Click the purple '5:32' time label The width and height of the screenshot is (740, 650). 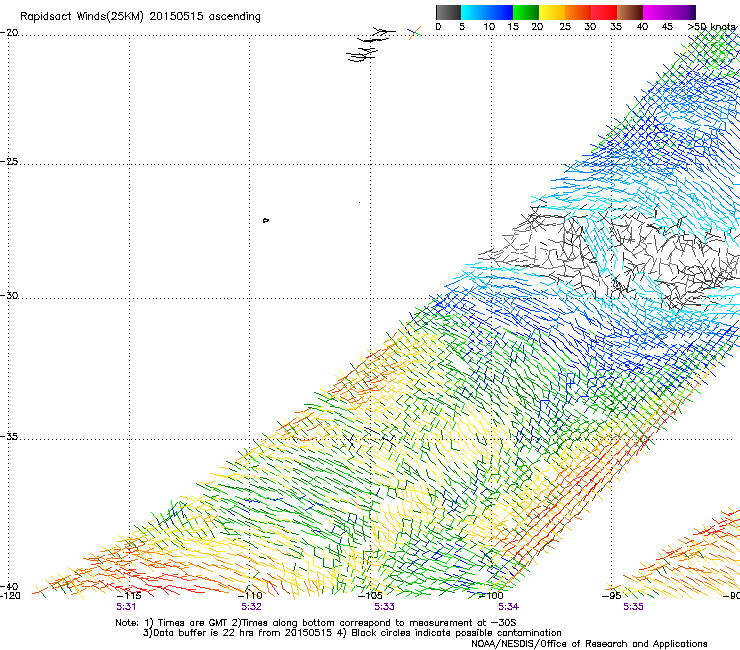251,607
